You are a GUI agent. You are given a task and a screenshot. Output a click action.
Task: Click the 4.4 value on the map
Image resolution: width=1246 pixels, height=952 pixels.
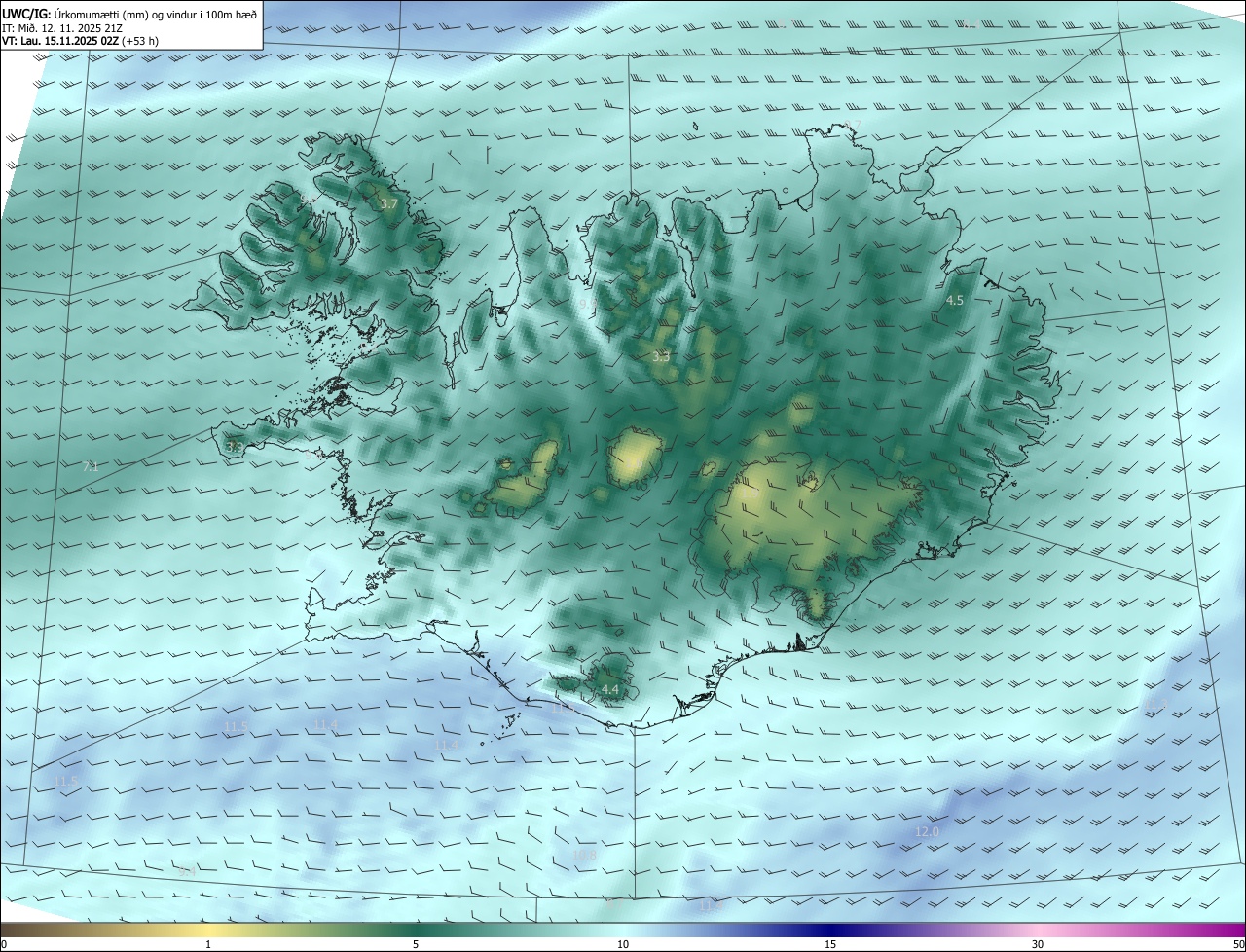[610, 690]
